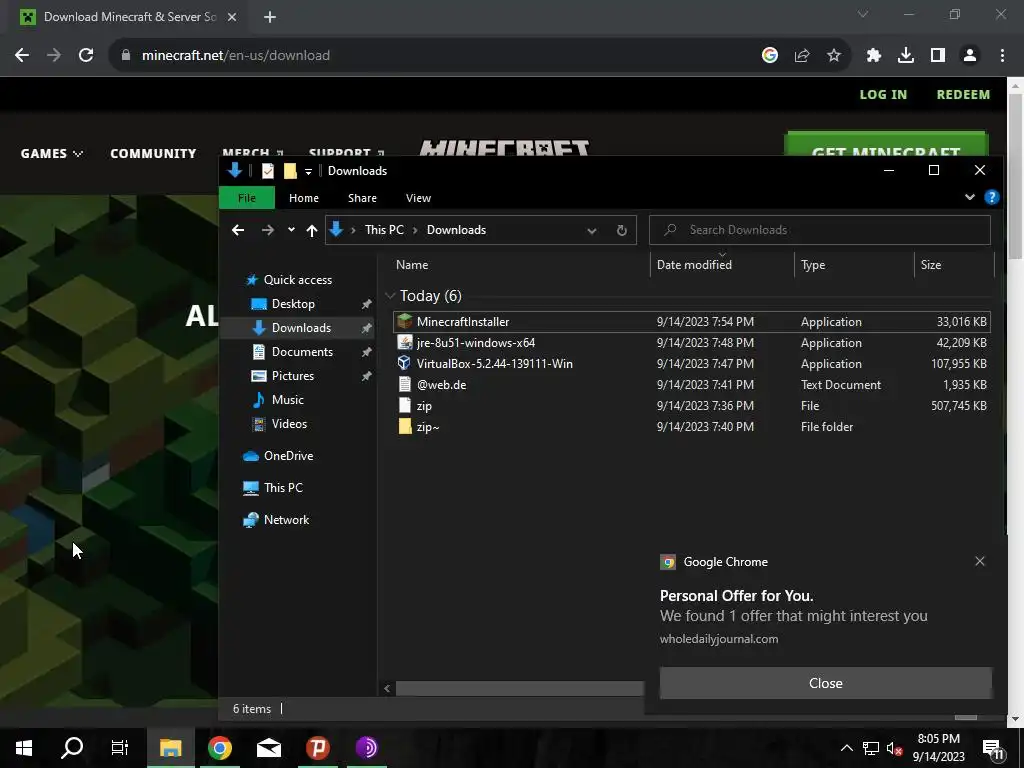Viewport: 1024px width, 768px height.
Task: Click Close button on Chrome notification
Action: pyautogui.click(x=825, y=683)
